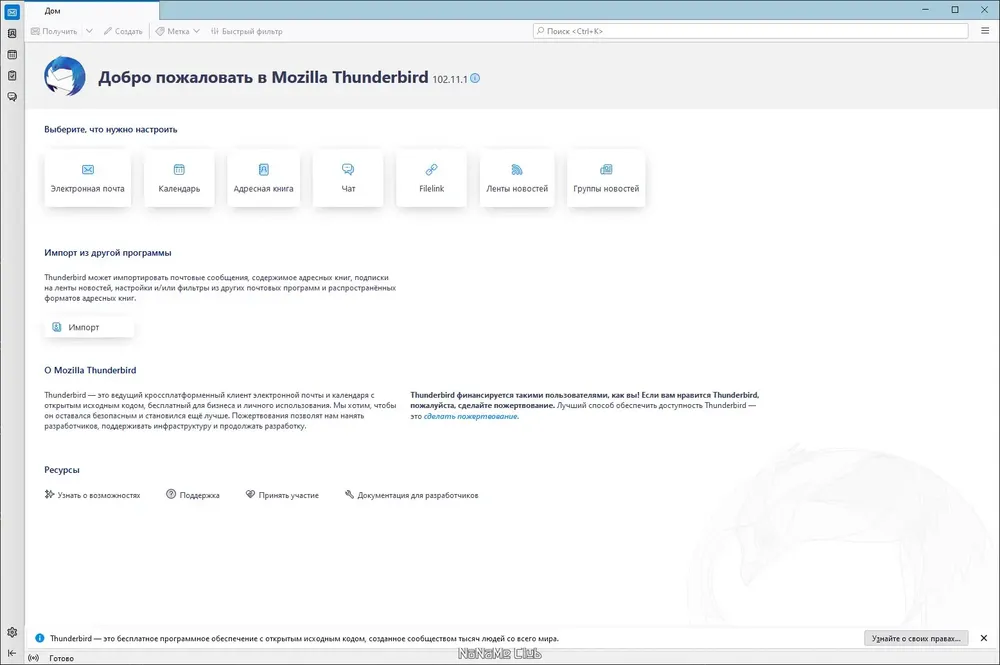Click the version number 102.11.1

click(450, 79)
